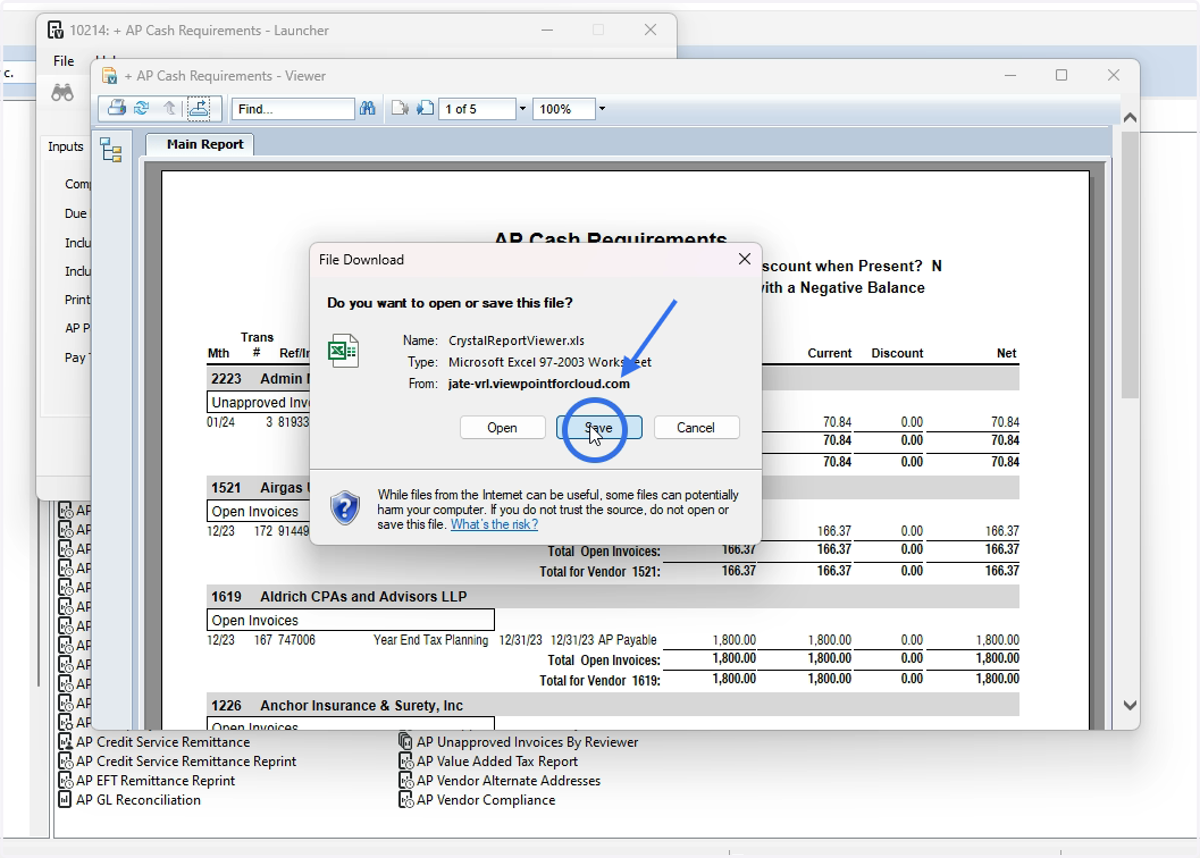Click the Viewer vertical scrollbar thumb

(x=1130, y=265)
